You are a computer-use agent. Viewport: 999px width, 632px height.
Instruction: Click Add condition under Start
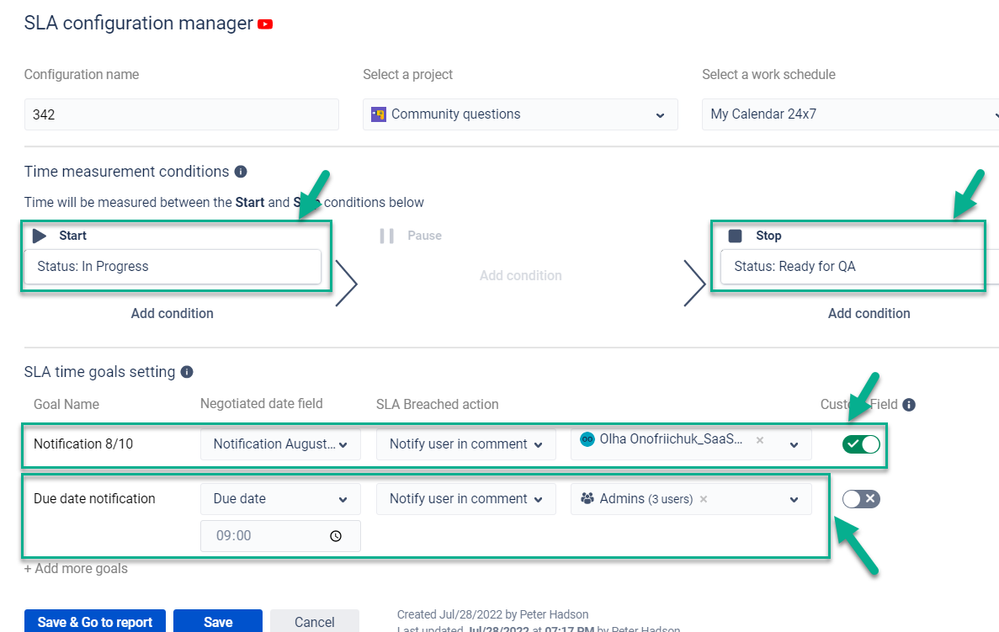(x=172, y=313)
